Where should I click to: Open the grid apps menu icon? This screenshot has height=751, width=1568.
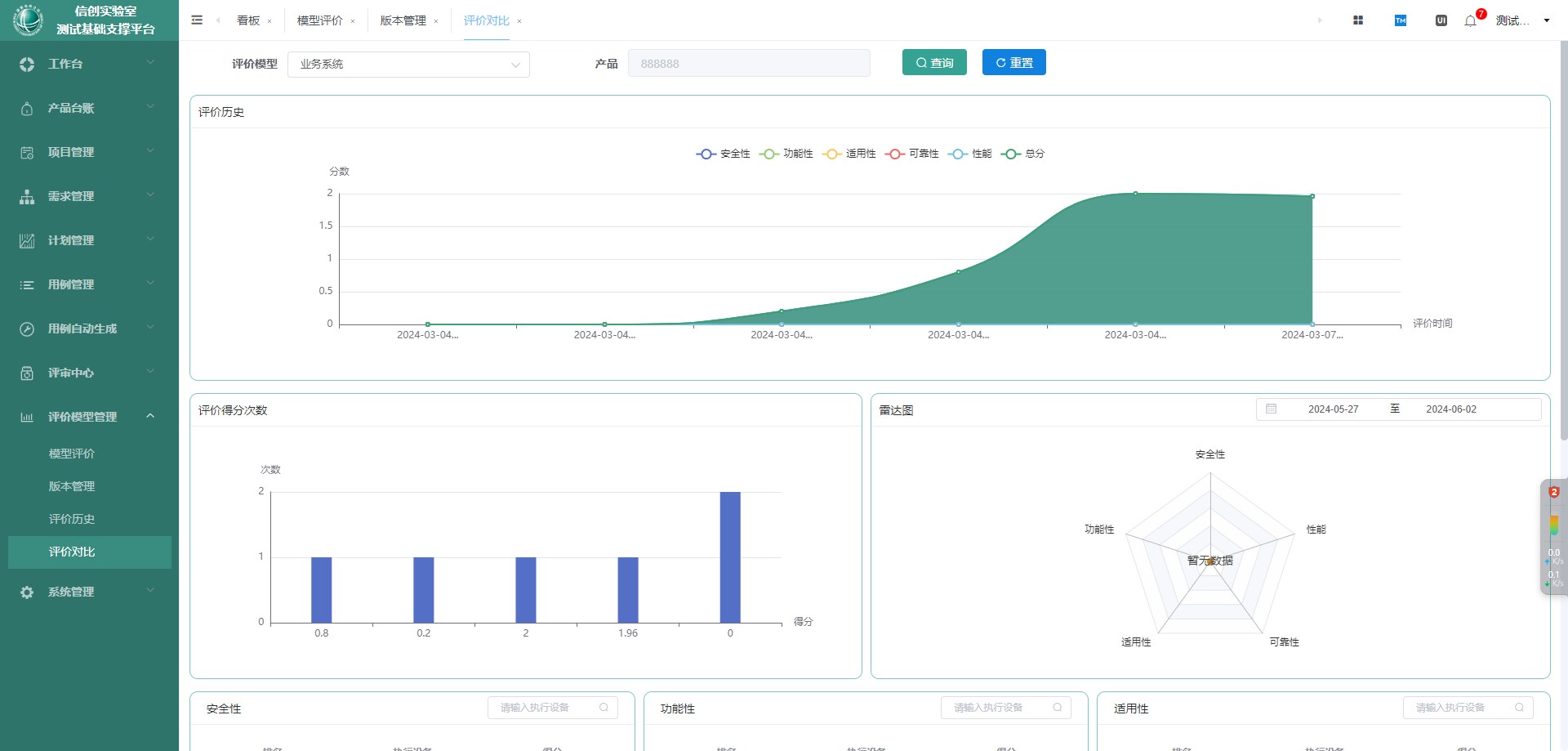[1358, 20]
